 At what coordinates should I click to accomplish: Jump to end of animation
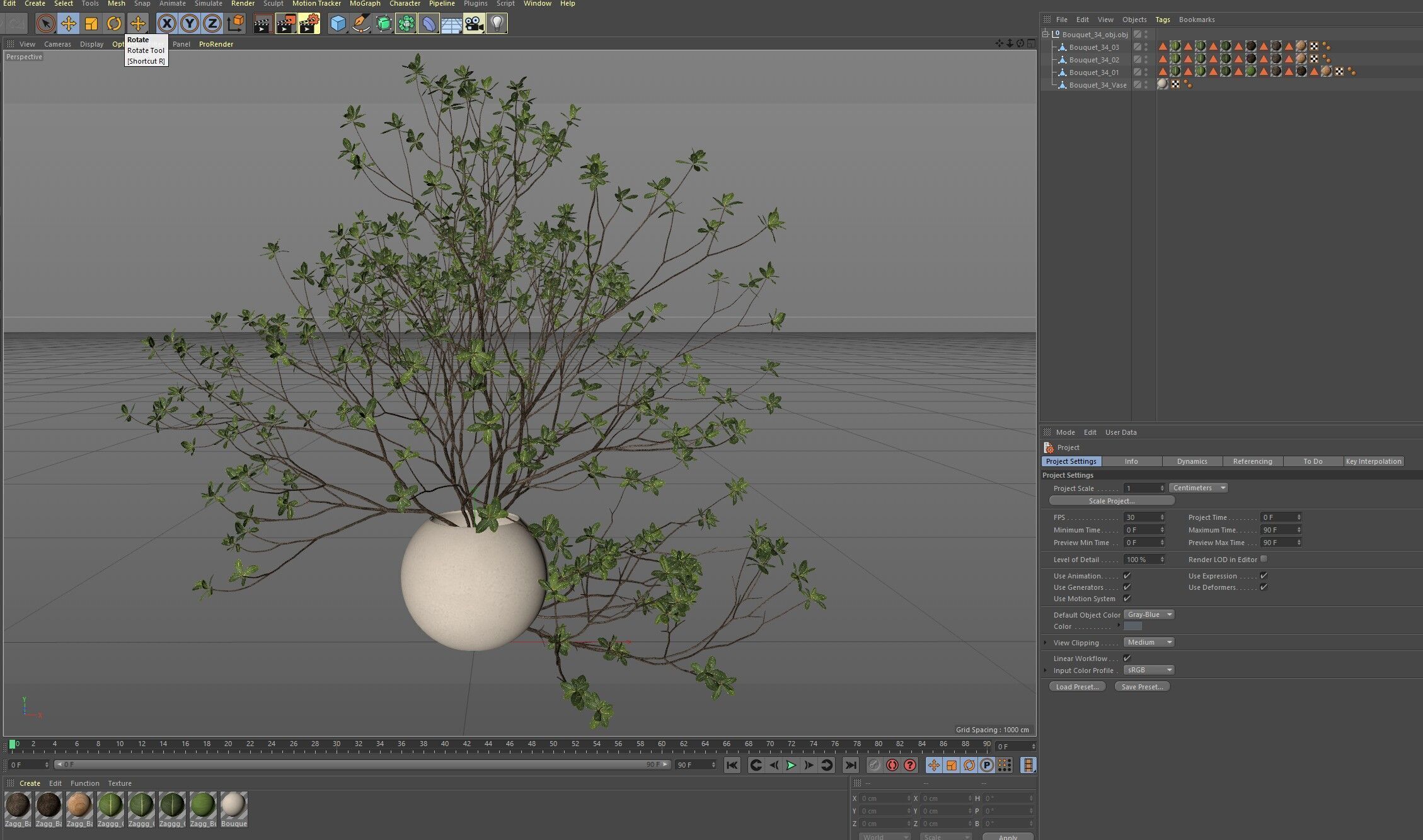coord(850,765)
